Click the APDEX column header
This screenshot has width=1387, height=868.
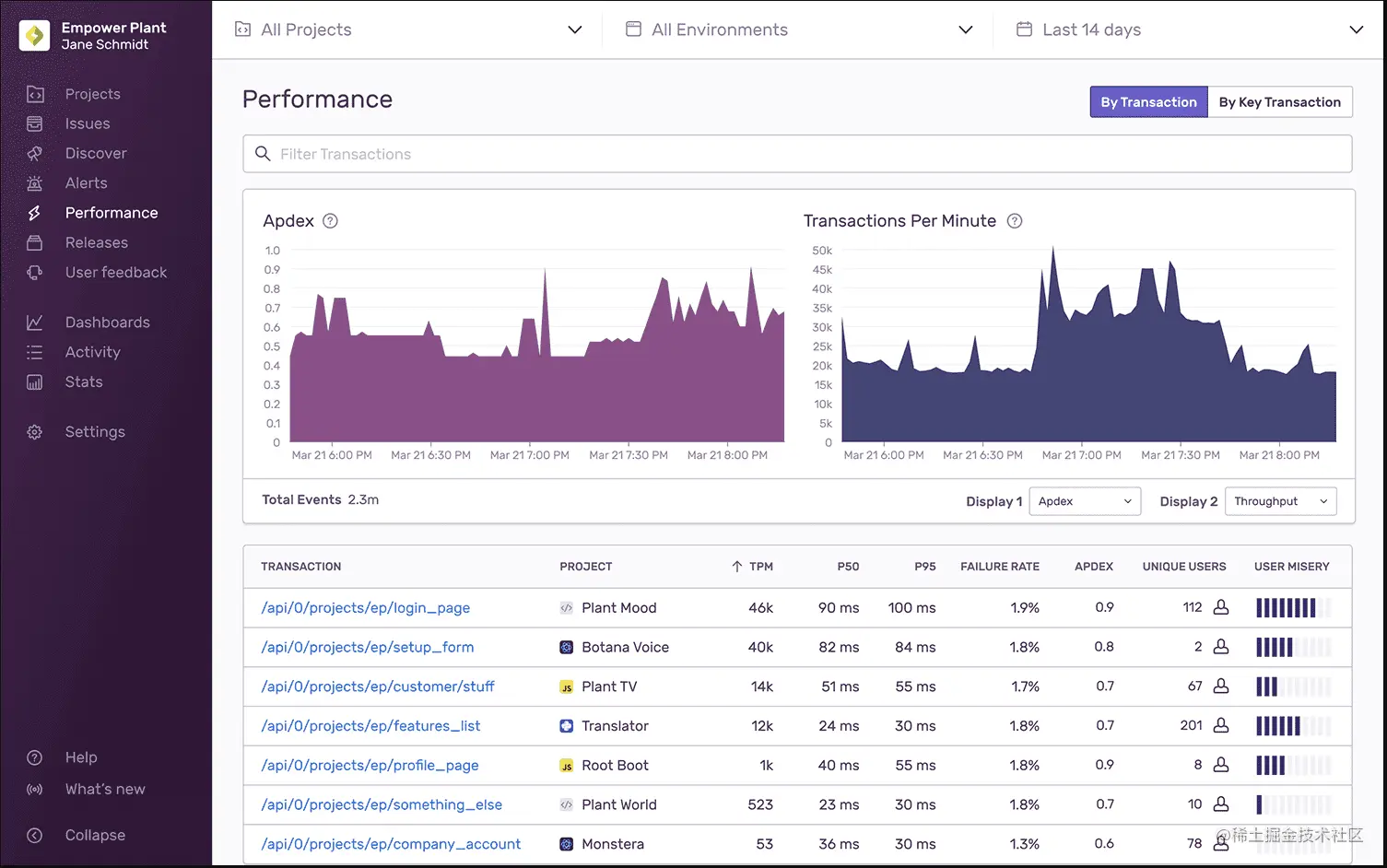(1094, 567)
